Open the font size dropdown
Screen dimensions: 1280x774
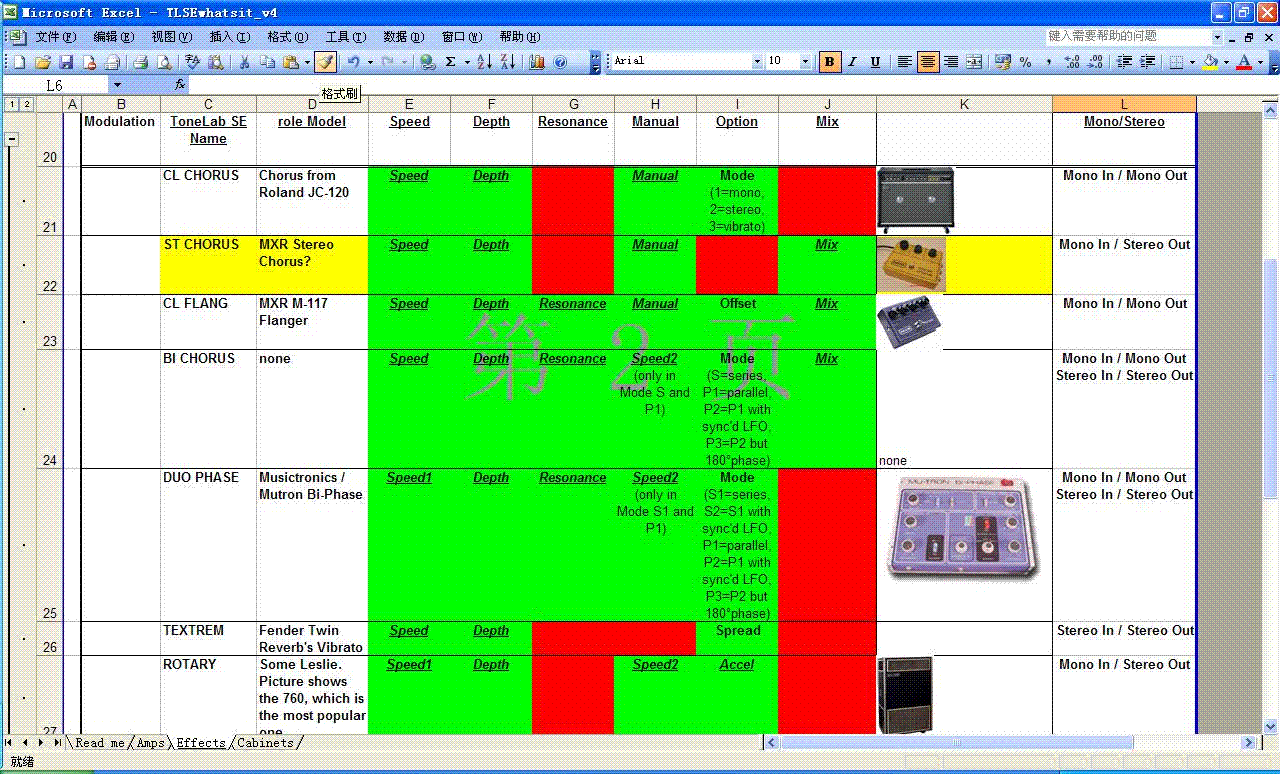(805, 62)
